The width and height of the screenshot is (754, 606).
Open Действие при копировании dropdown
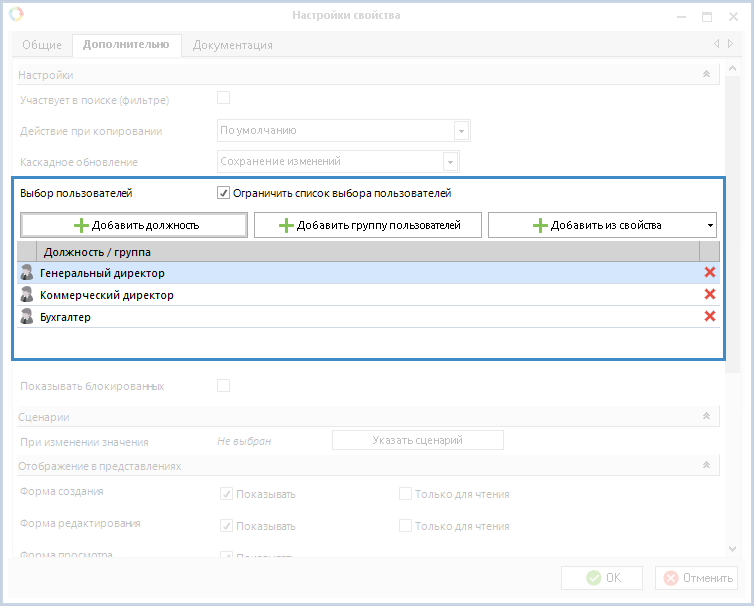click(461, 131)
